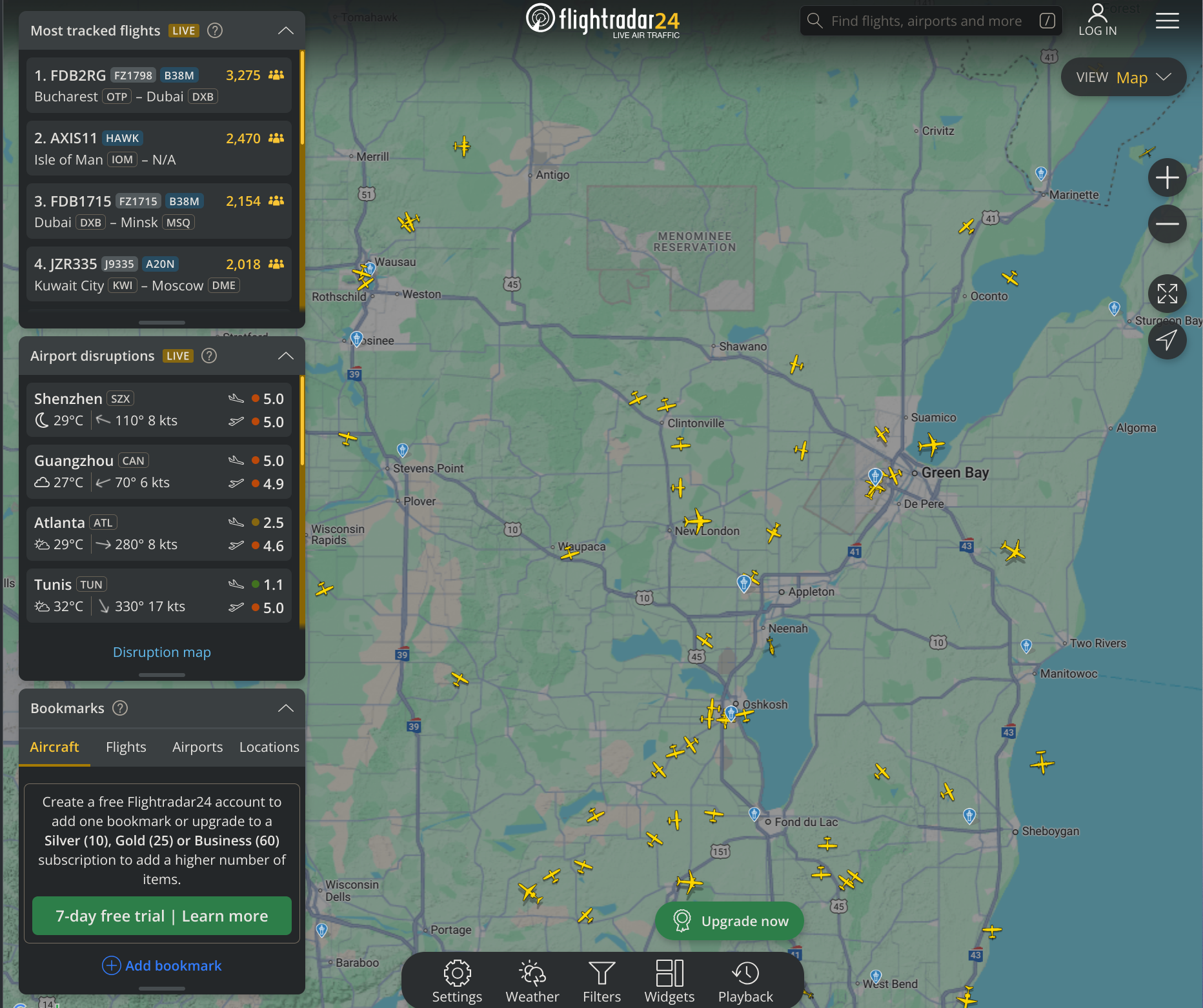The height and width of the screenshot is (1008, 1203).
Task: Click the slash shortcut key icon in search
Action: 1047,21
